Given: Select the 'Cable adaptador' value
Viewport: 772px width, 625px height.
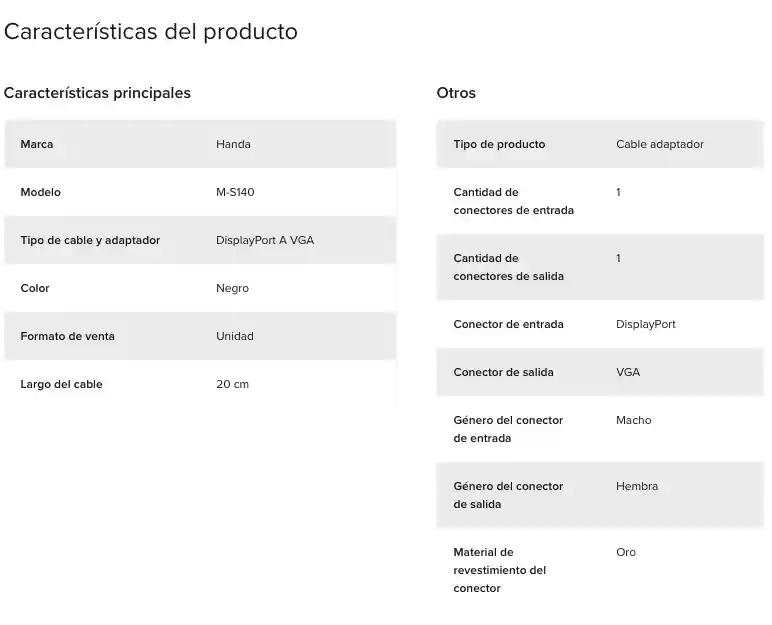Looking at the screenshot, I should coord(659,144).
